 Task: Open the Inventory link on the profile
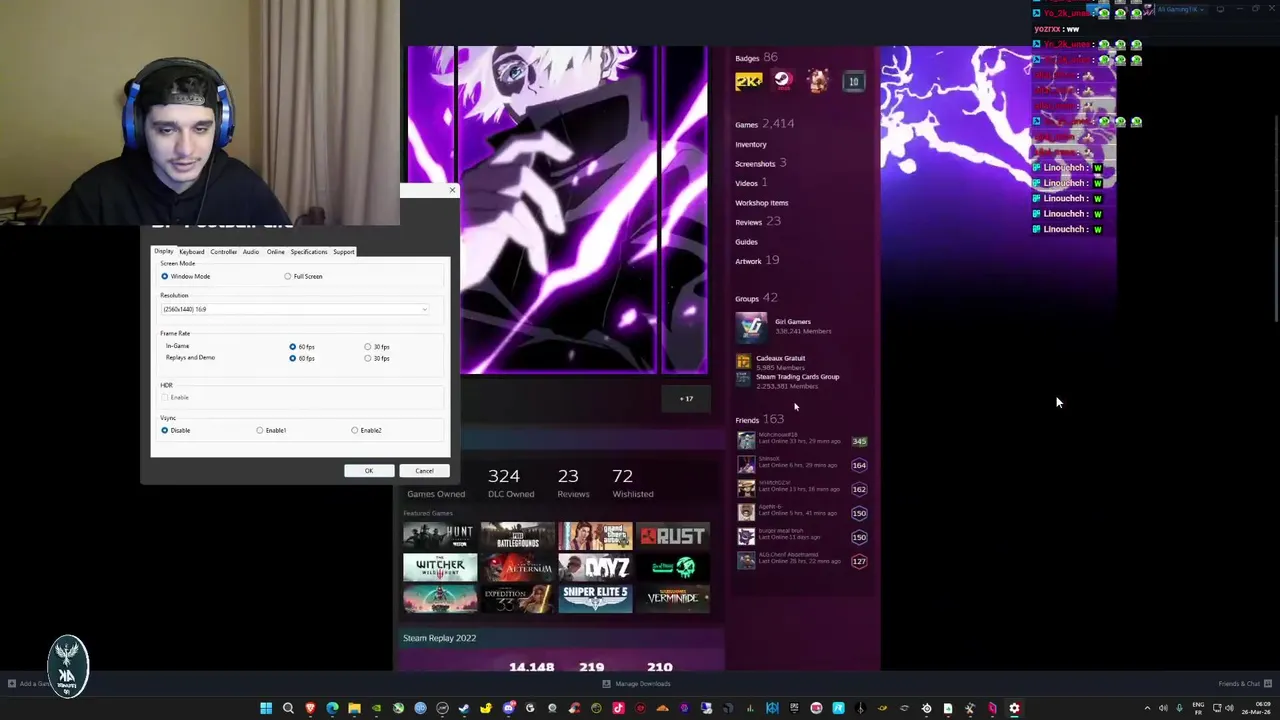point(751,144)
